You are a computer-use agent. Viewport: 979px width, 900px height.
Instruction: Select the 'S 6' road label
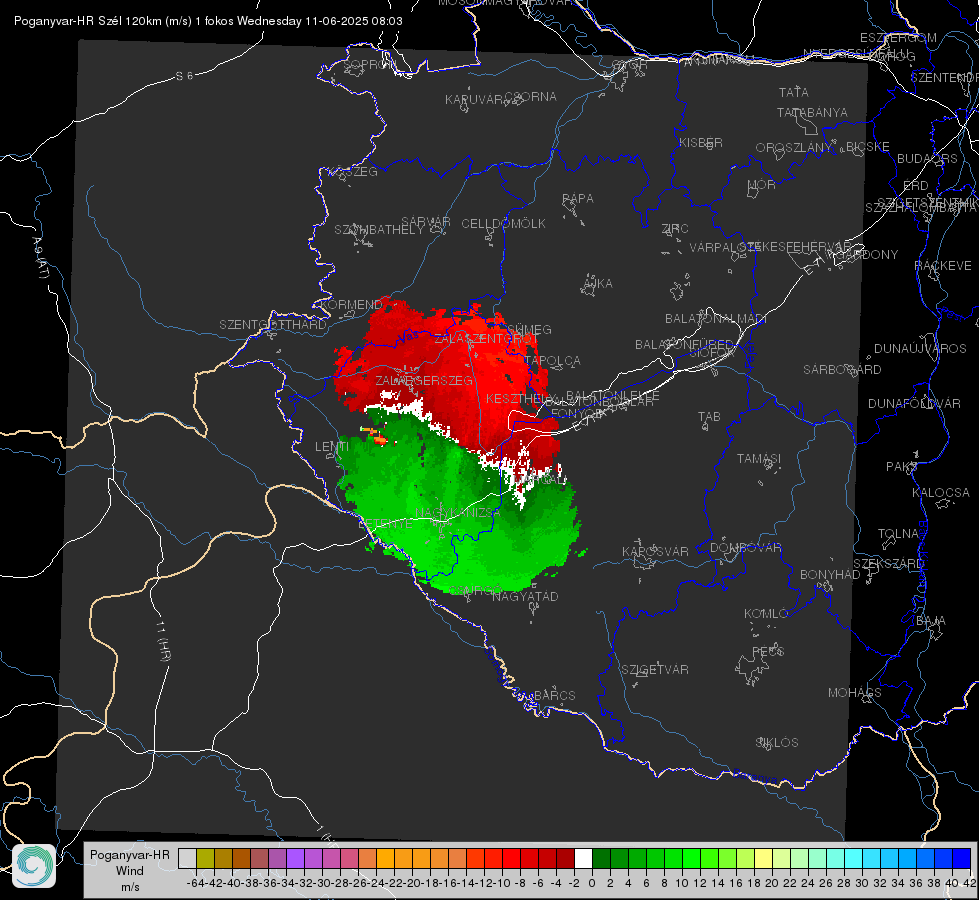coord(184,76)
